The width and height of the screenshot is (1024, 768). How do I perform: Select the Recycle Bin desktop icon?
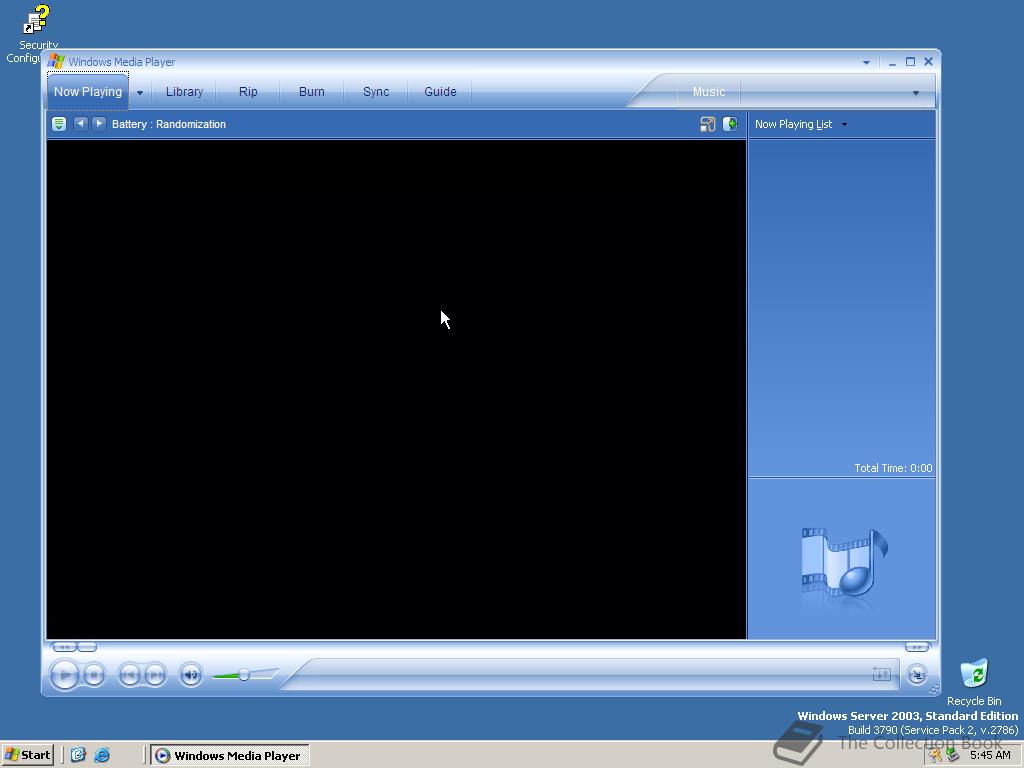tap(974, 682)
